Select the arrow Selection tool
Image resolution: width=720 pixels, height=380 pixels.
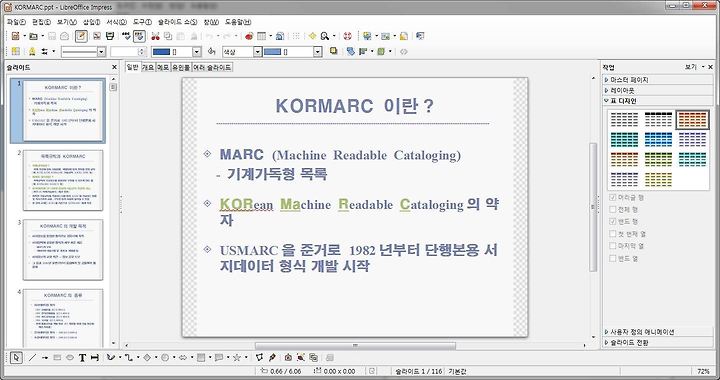(16, 358)
